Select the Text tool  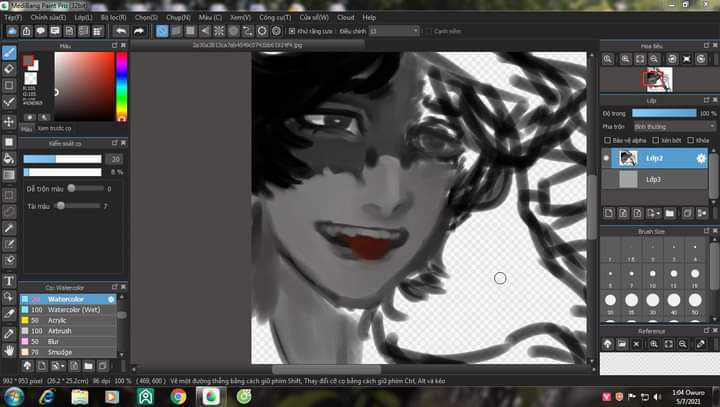(9, 281)
